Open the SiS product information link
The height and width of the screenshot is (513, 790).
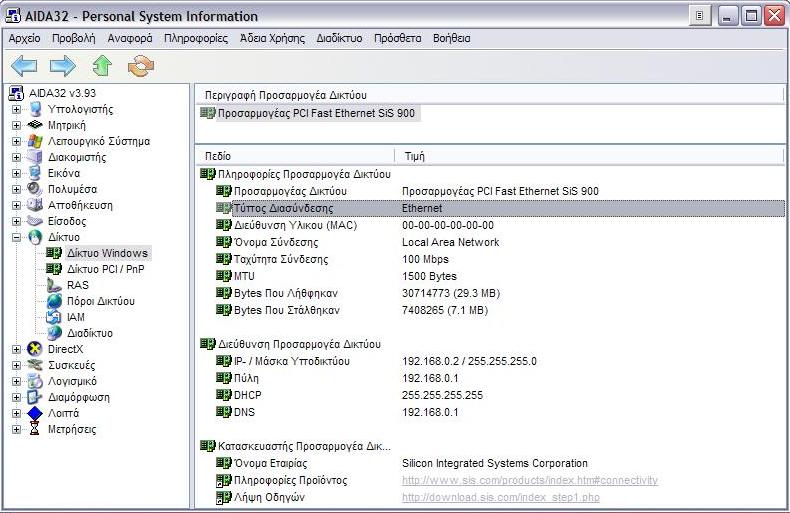click(529, 481)
